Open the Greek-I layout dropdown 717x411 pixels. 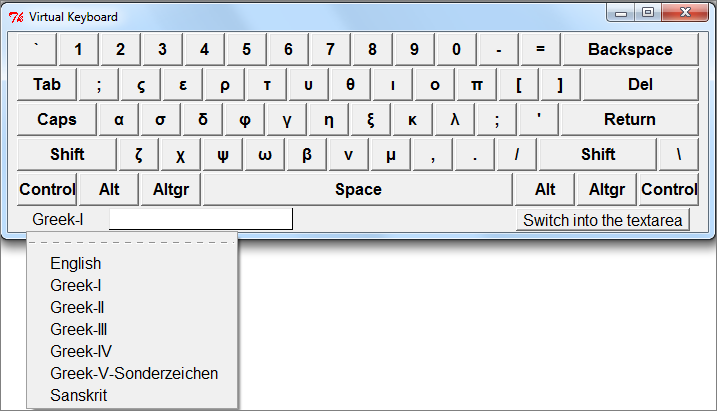coord(58,219)
